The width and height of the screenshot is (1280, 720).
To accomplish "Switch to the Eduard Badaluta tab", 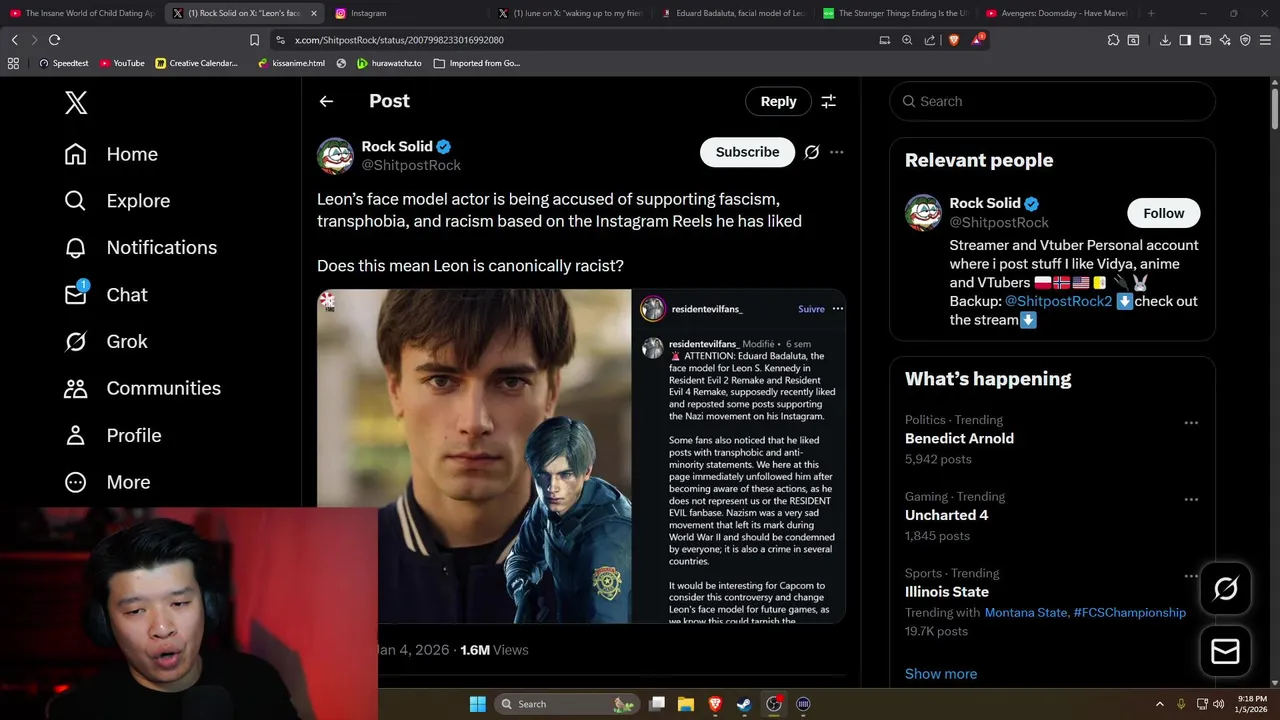I will (x=735, y=13).
